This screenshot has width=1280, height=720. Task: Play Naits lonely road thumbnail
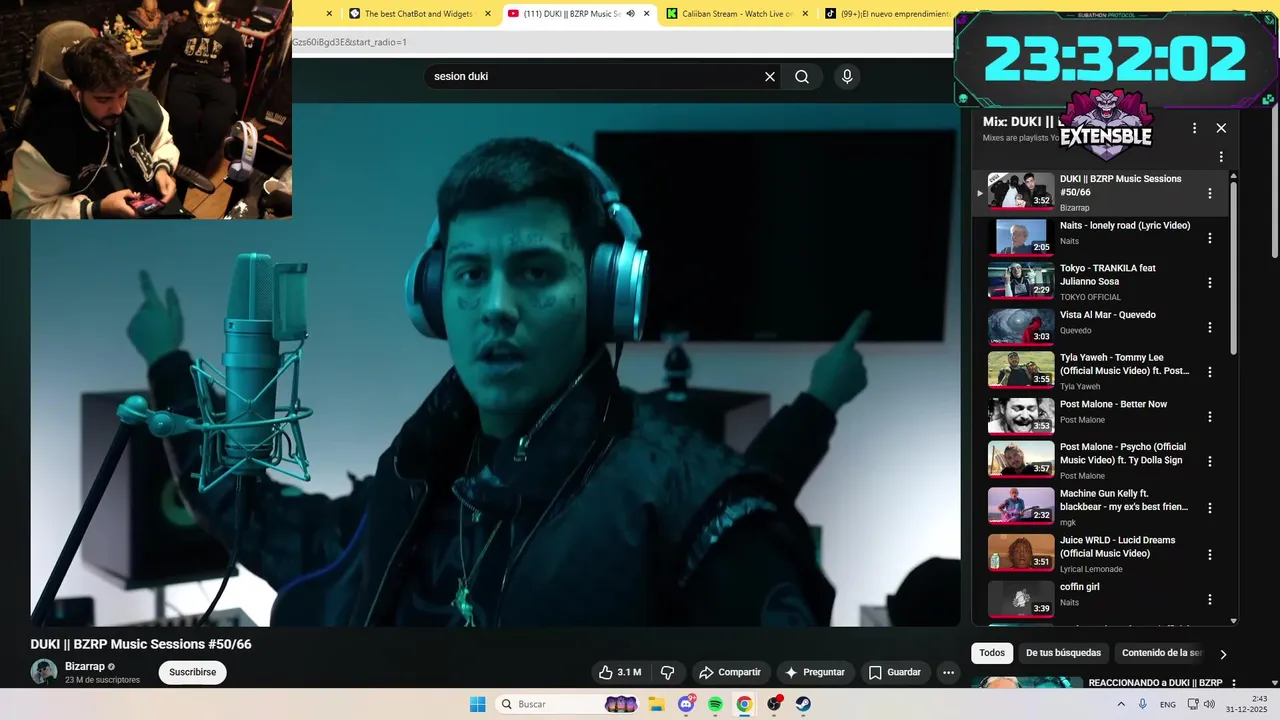pyautogui.click(x=1021, y=237)
